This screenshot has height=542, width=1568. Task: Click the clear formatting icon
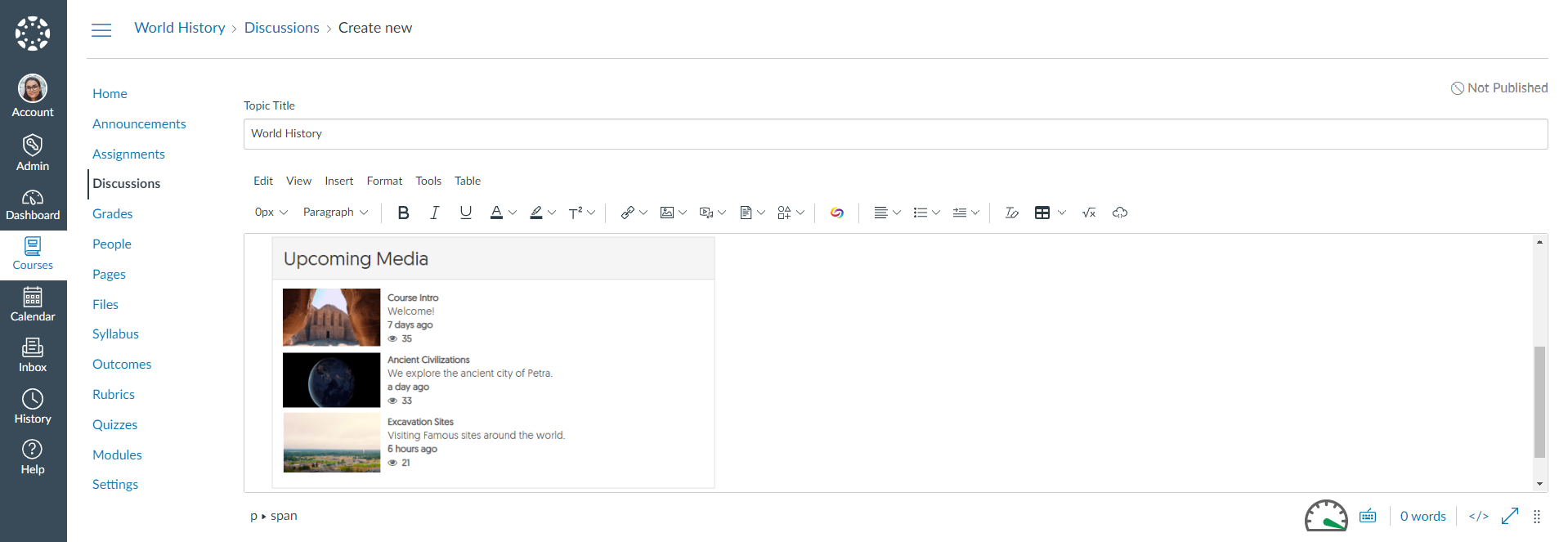[1011, 213]
